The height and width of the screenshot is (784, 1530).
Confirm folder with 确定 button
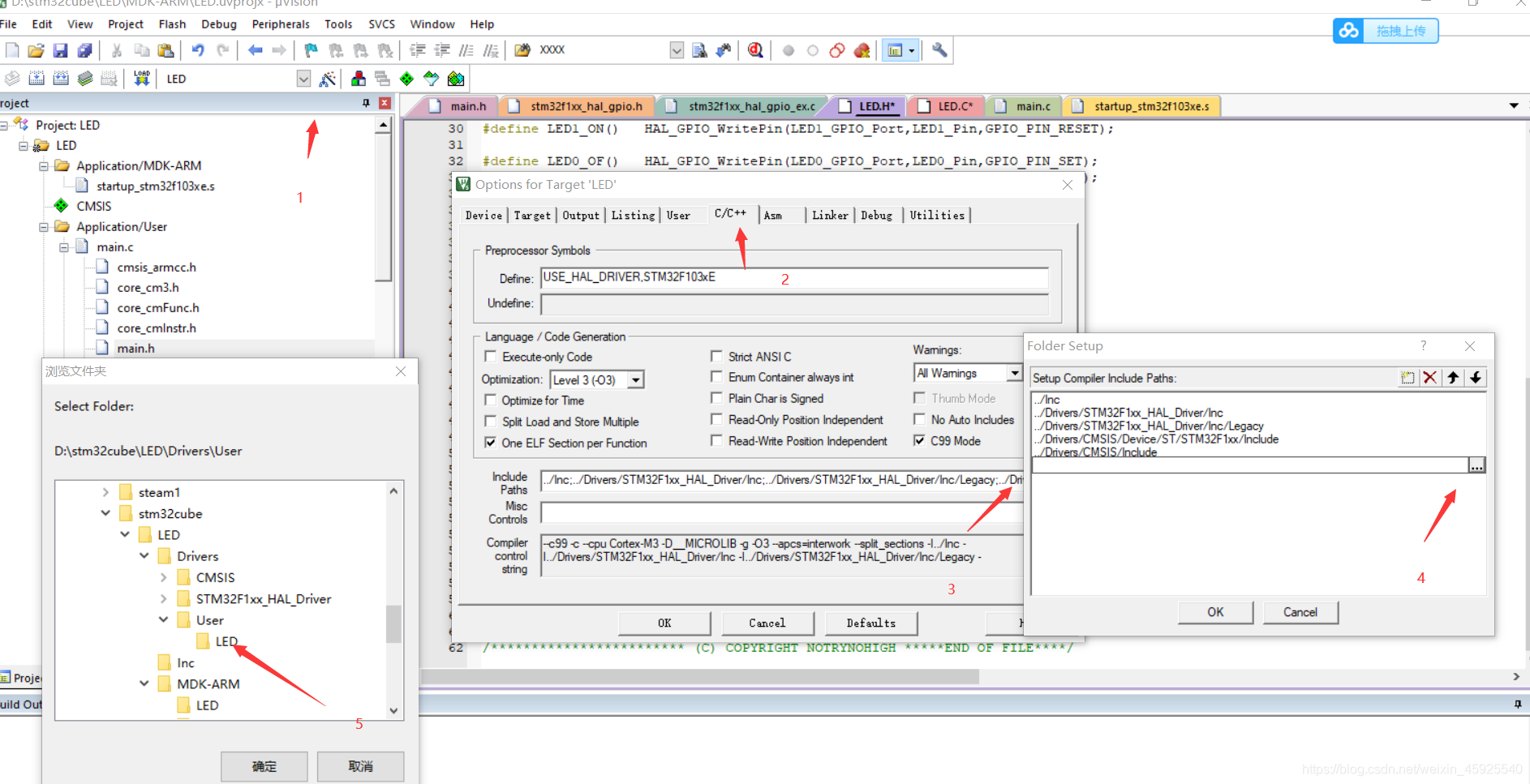(264, 766)
